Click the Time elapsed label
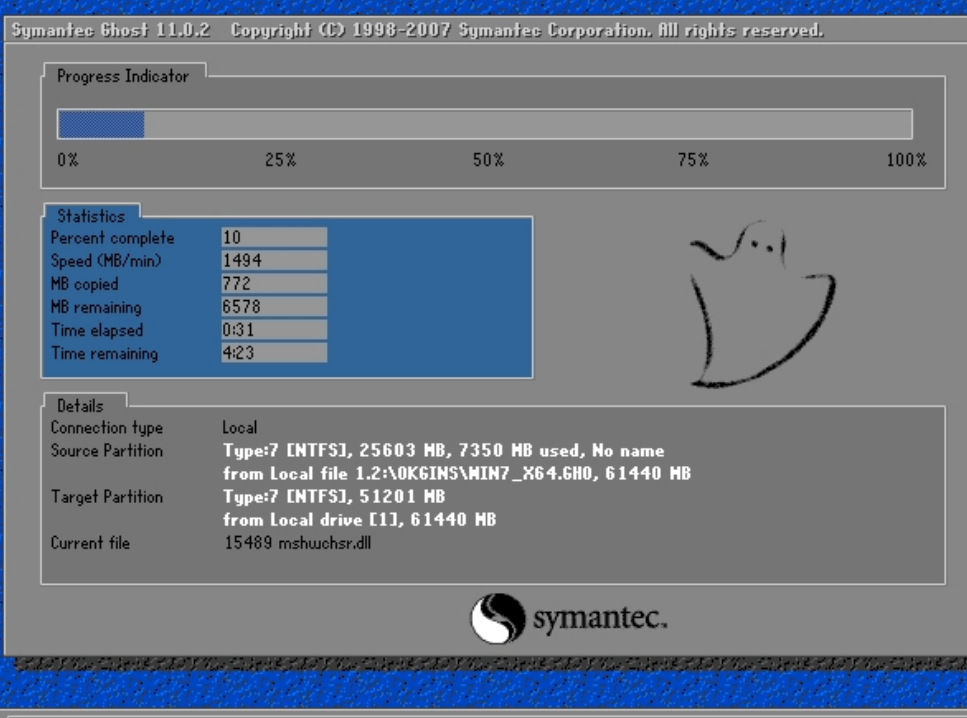Viewport: 967px width, 718px height. point(97,331)
